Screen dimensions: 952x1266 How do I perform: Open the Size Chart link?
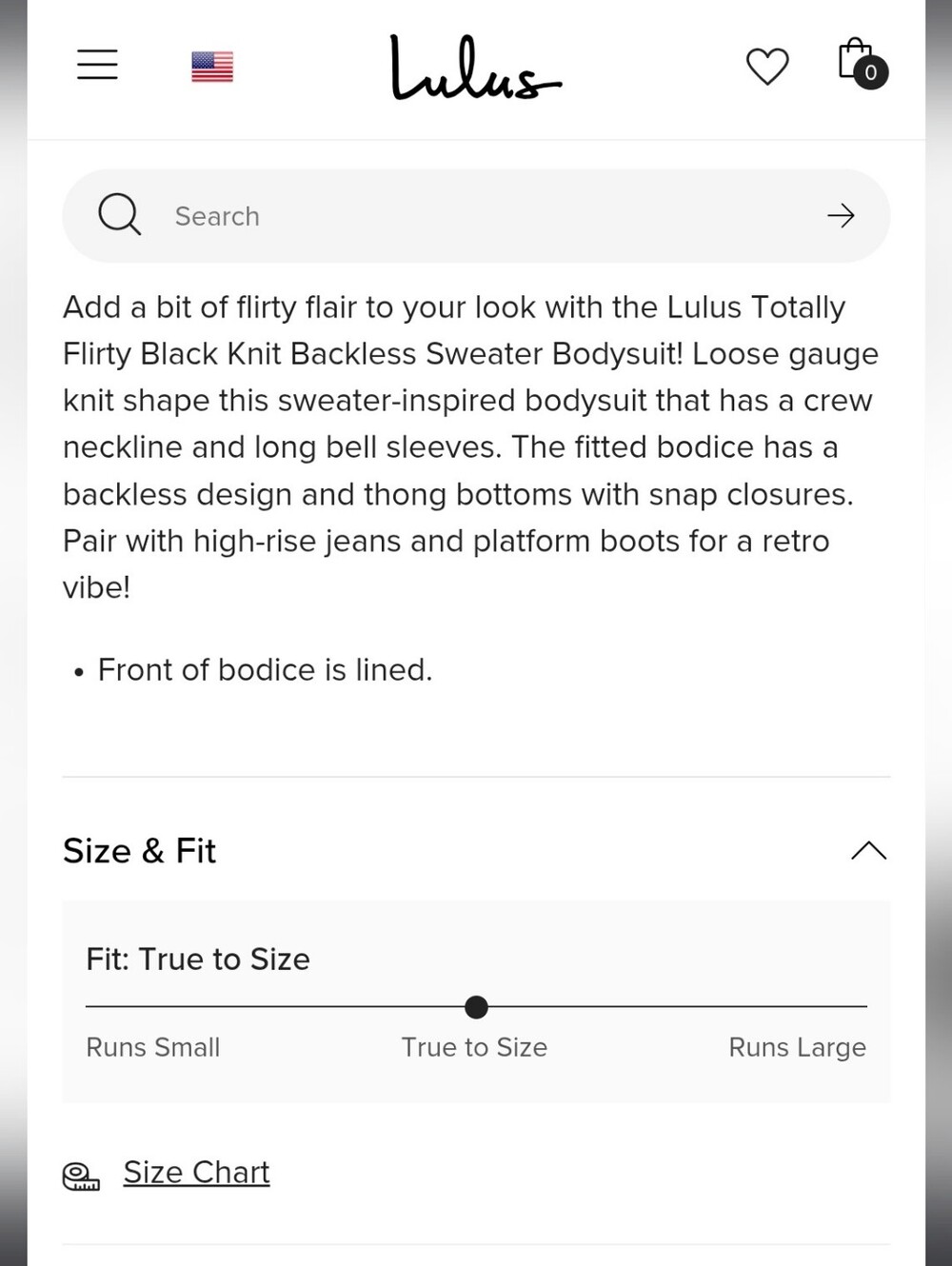click(x=196, y=1173)
